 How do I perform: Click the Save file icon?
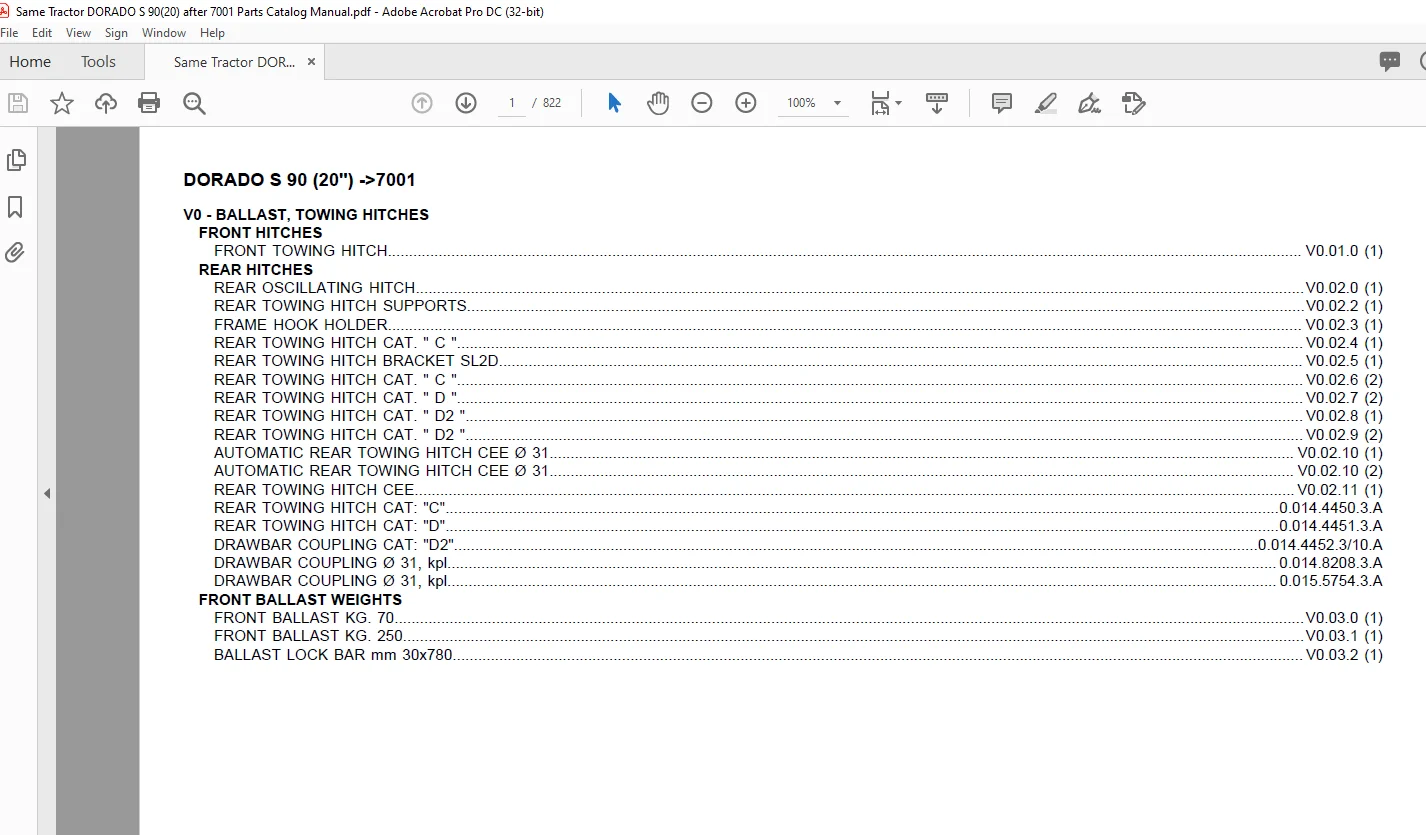(18, 103)
